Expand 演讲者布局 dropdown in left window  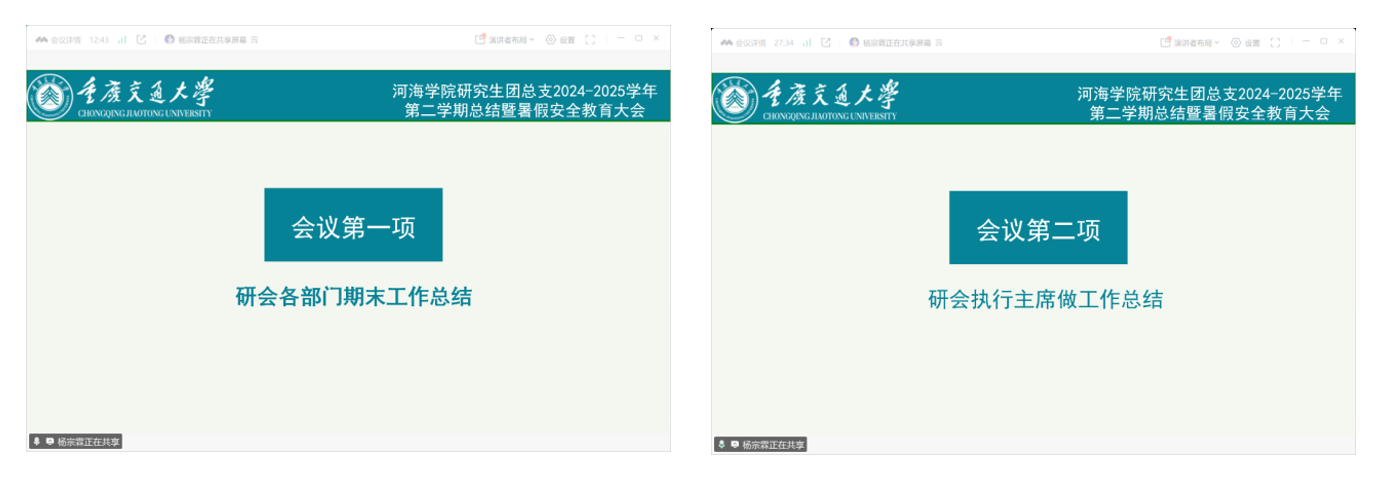pos(511,40)
